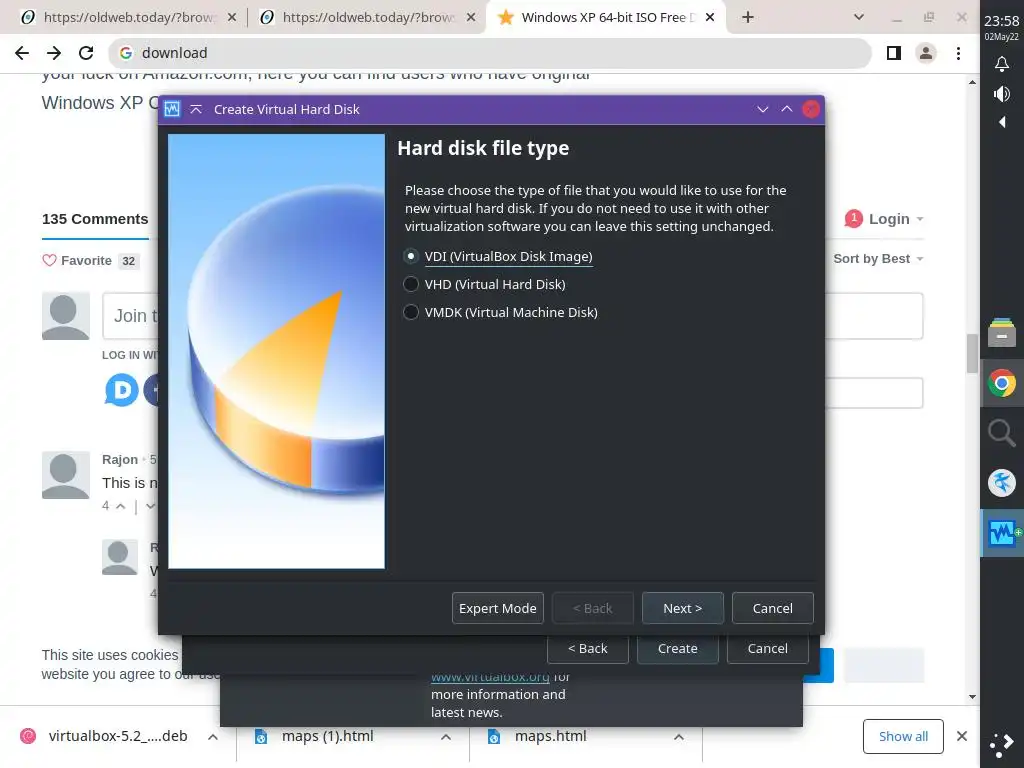Open virtualbox-5.2 deb download options chevron

tap(213, 737)
